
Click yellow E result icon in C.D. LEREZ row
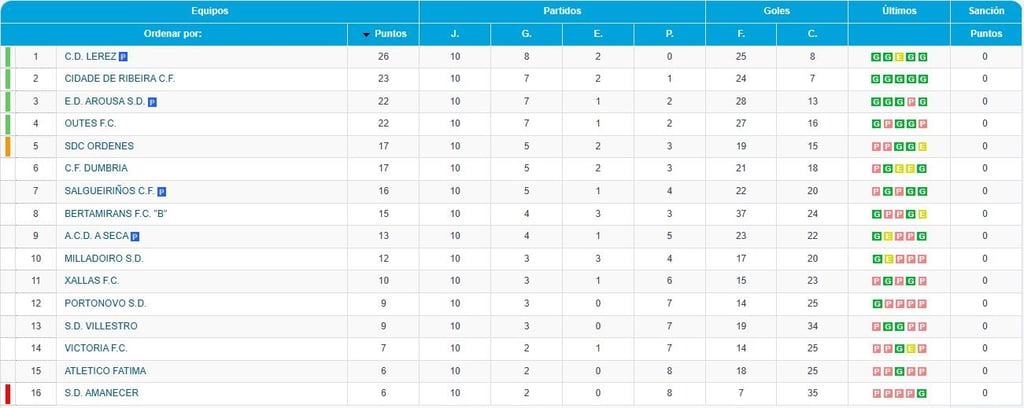[x=899, y=57]
